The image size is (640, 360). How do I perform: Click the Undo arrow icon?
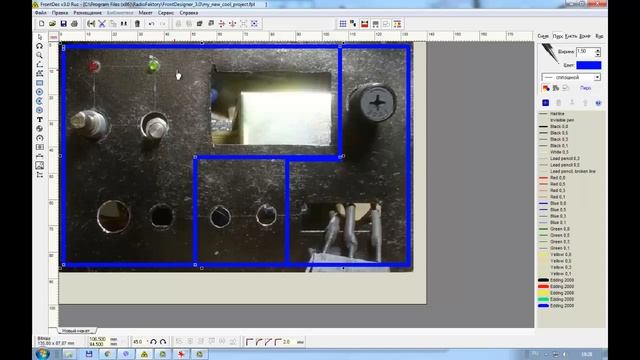[151, 24]
